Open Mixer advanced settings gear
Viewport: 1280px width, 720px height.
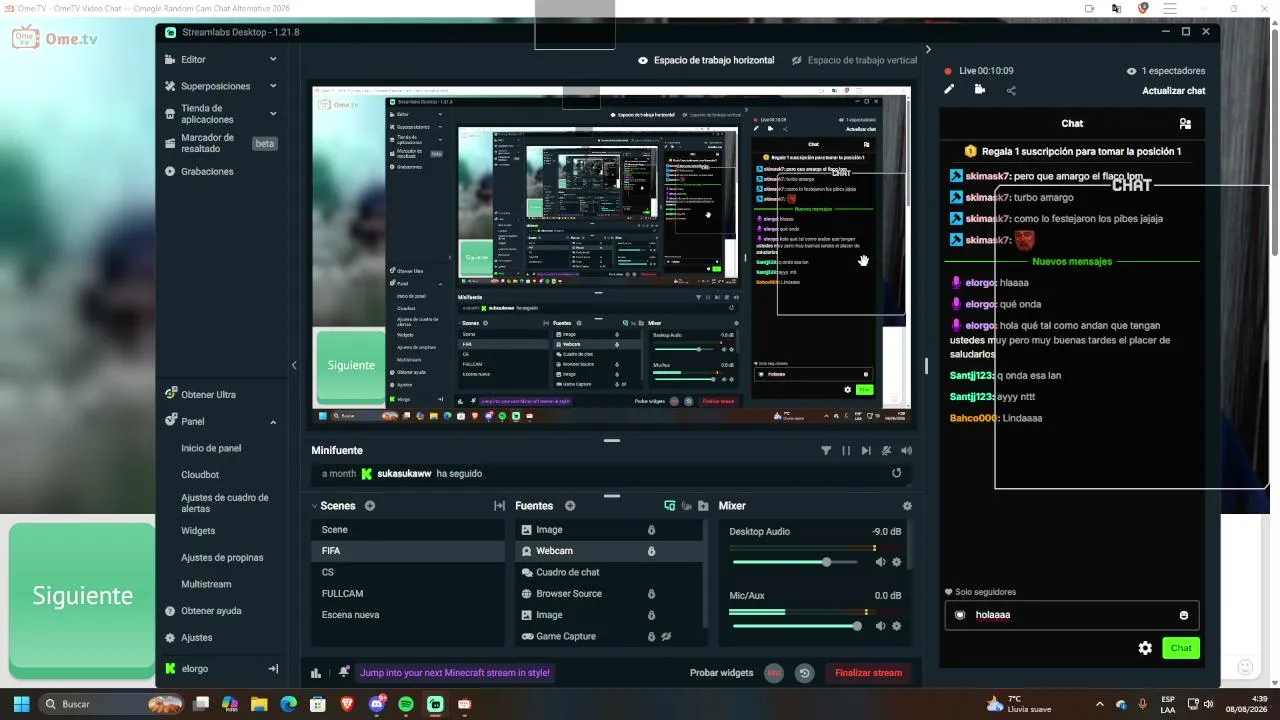(x=907, y=506)
